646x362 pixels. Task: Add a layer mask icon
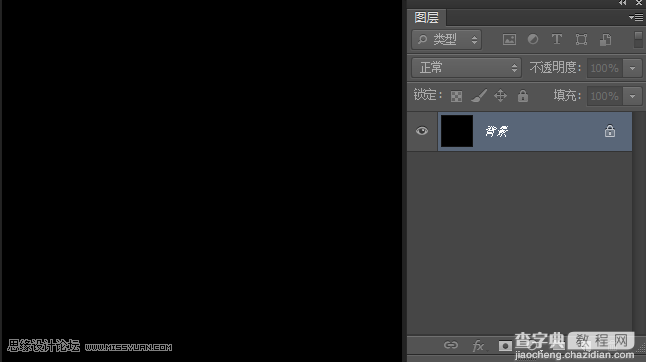point(505,346)
